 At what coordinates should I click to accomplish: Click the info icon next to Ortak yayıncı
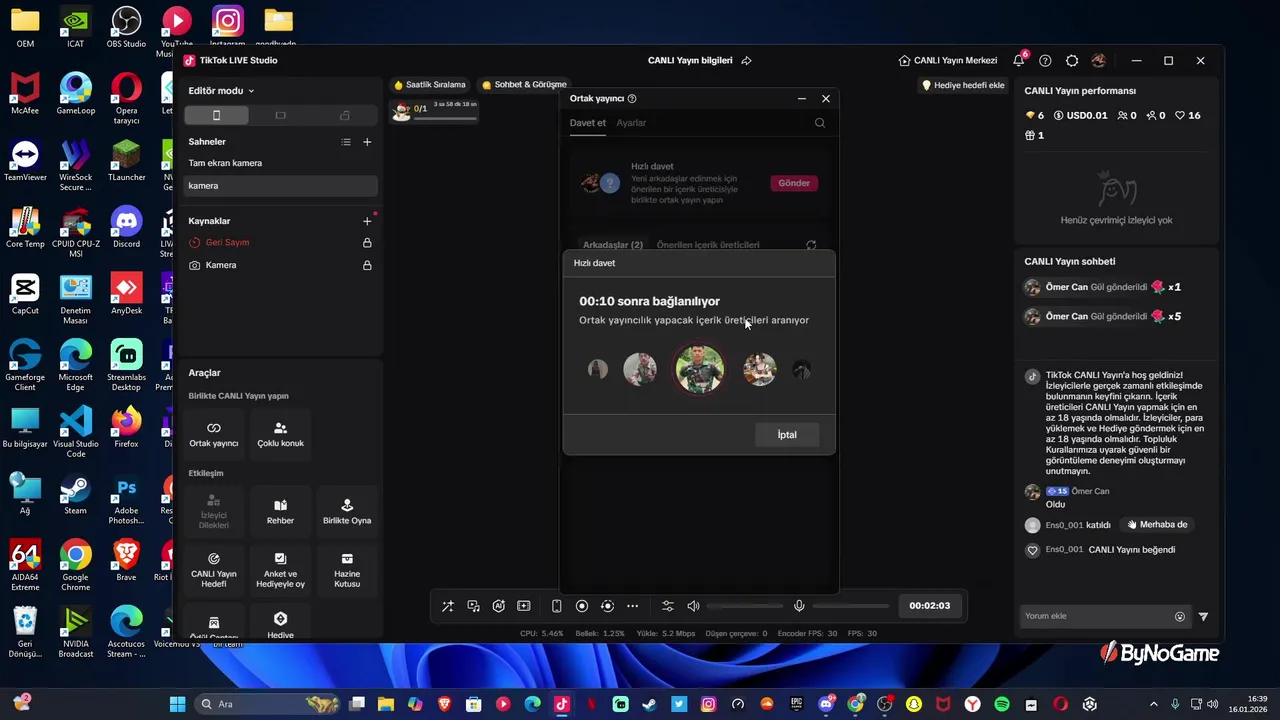[x=632, y=99]
